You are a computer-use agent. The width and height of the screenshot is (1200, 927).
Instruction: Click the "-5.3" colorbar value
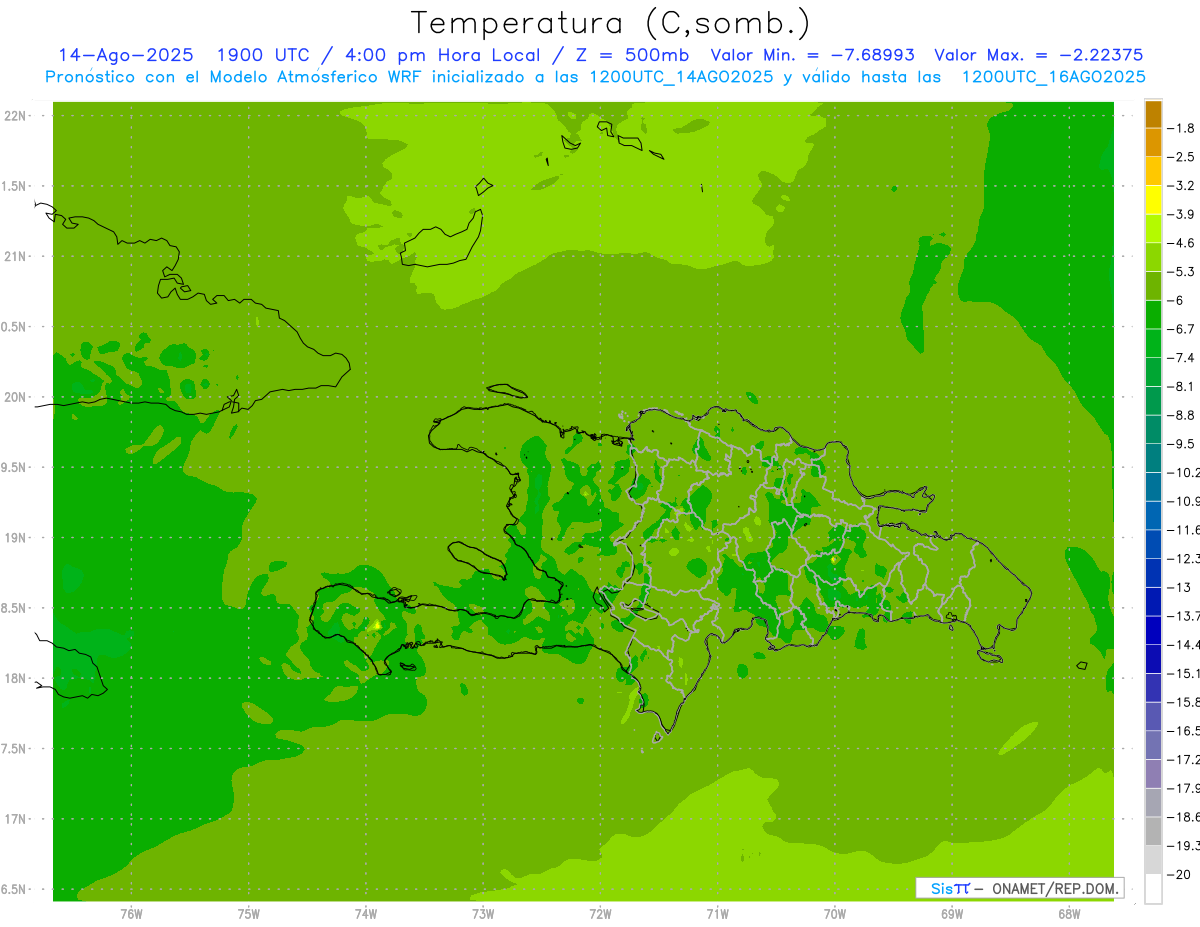pos(1182,272)
